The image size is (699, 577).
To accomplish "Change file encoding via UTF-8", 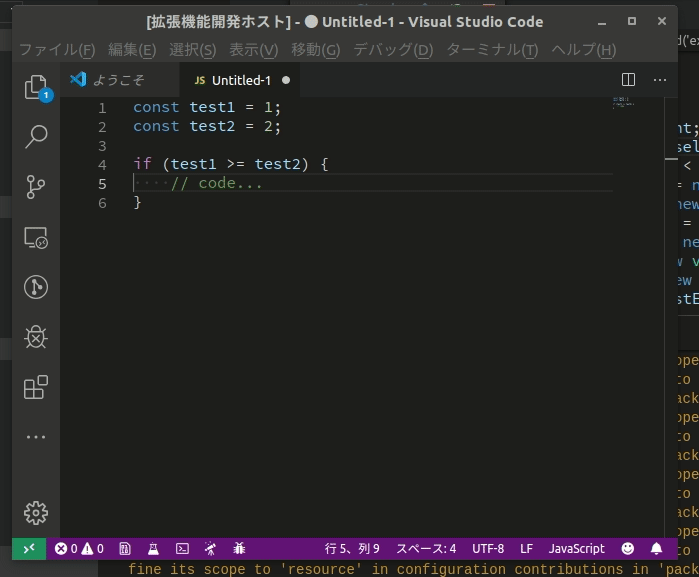I will tap(488, 548).
